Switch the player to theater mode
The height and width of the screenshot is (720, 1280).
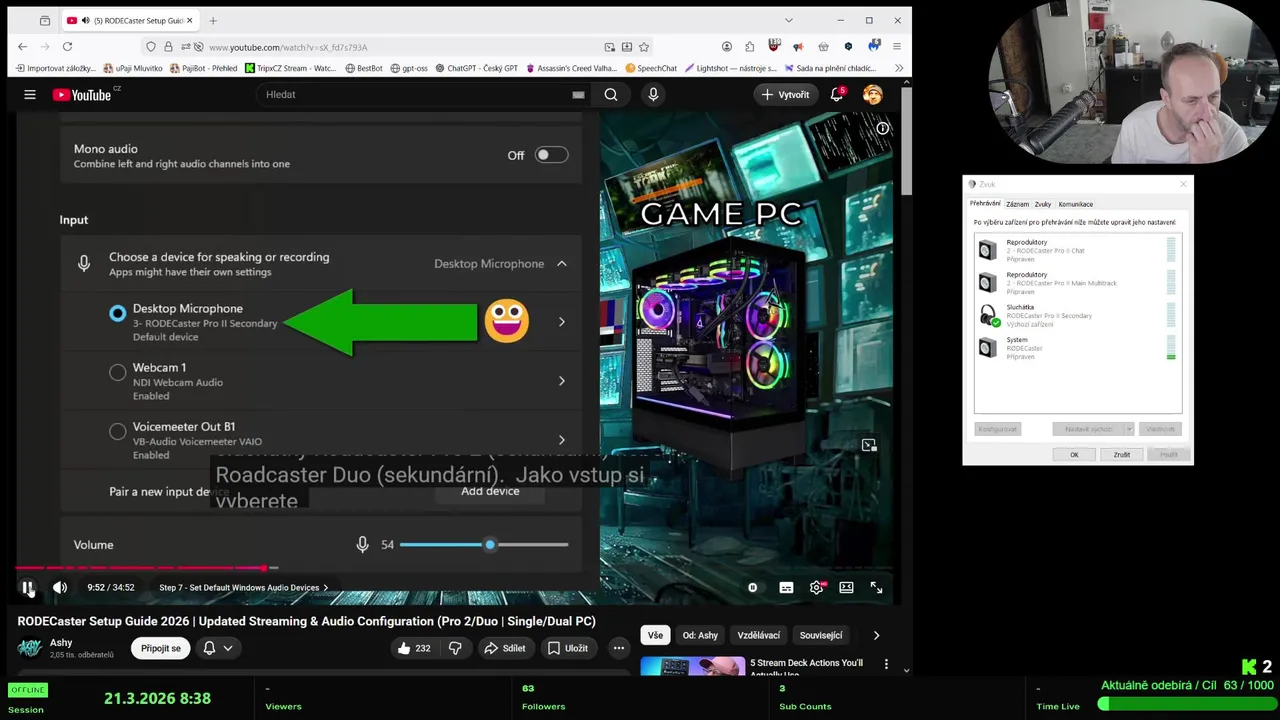click(x=846, y=588)
